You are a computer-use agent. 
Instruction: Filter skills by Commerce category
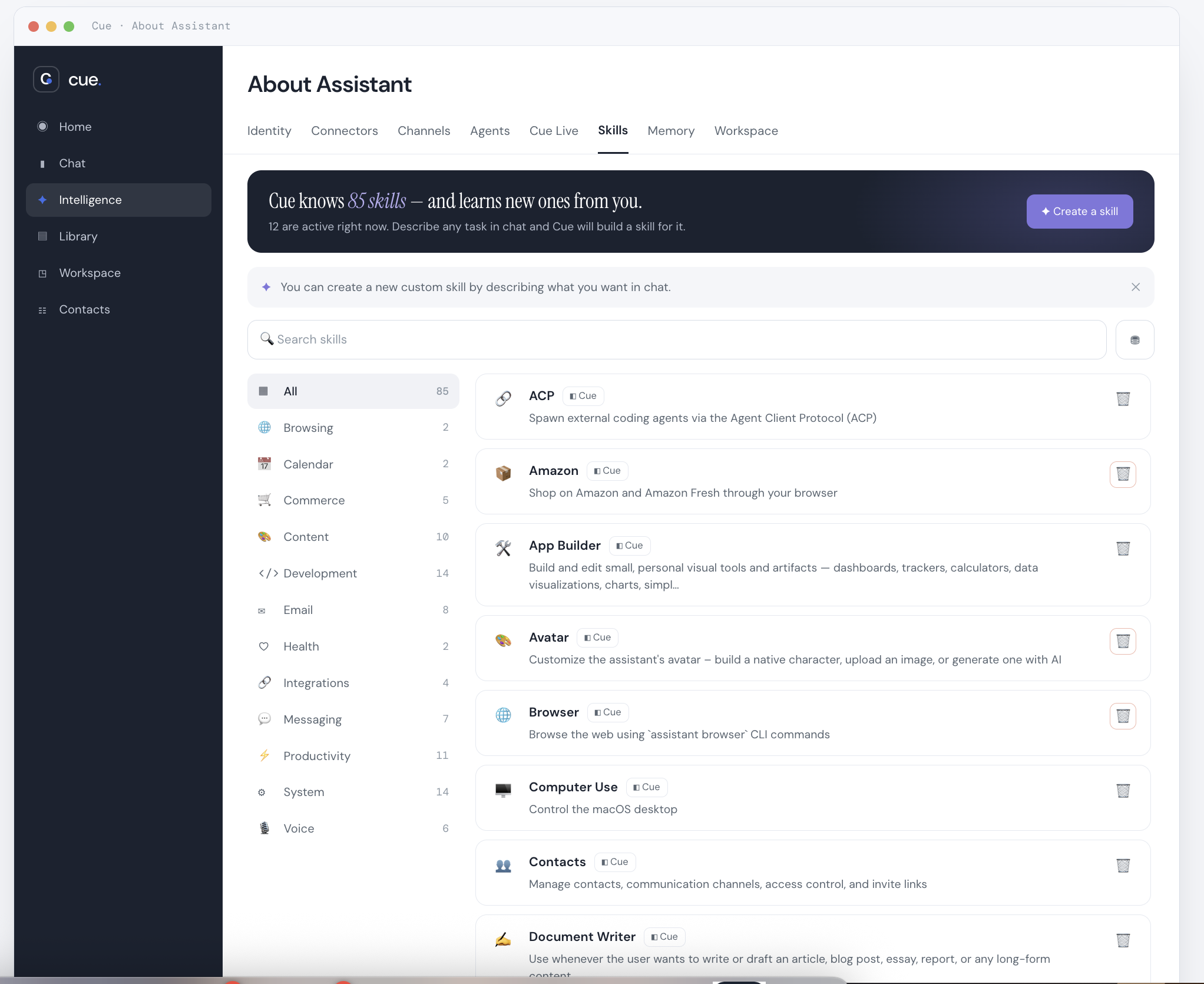tap(353, 500)
